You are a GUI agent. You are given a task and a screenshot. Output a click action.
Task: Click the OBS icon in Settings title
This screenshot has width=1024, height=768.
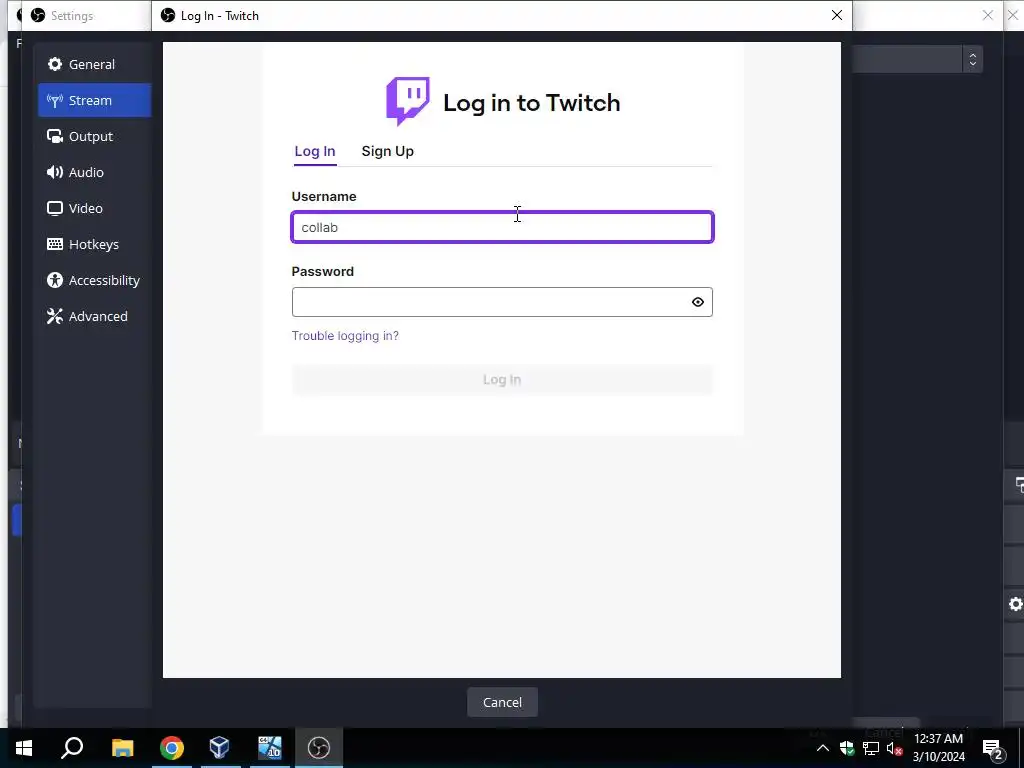38,15
